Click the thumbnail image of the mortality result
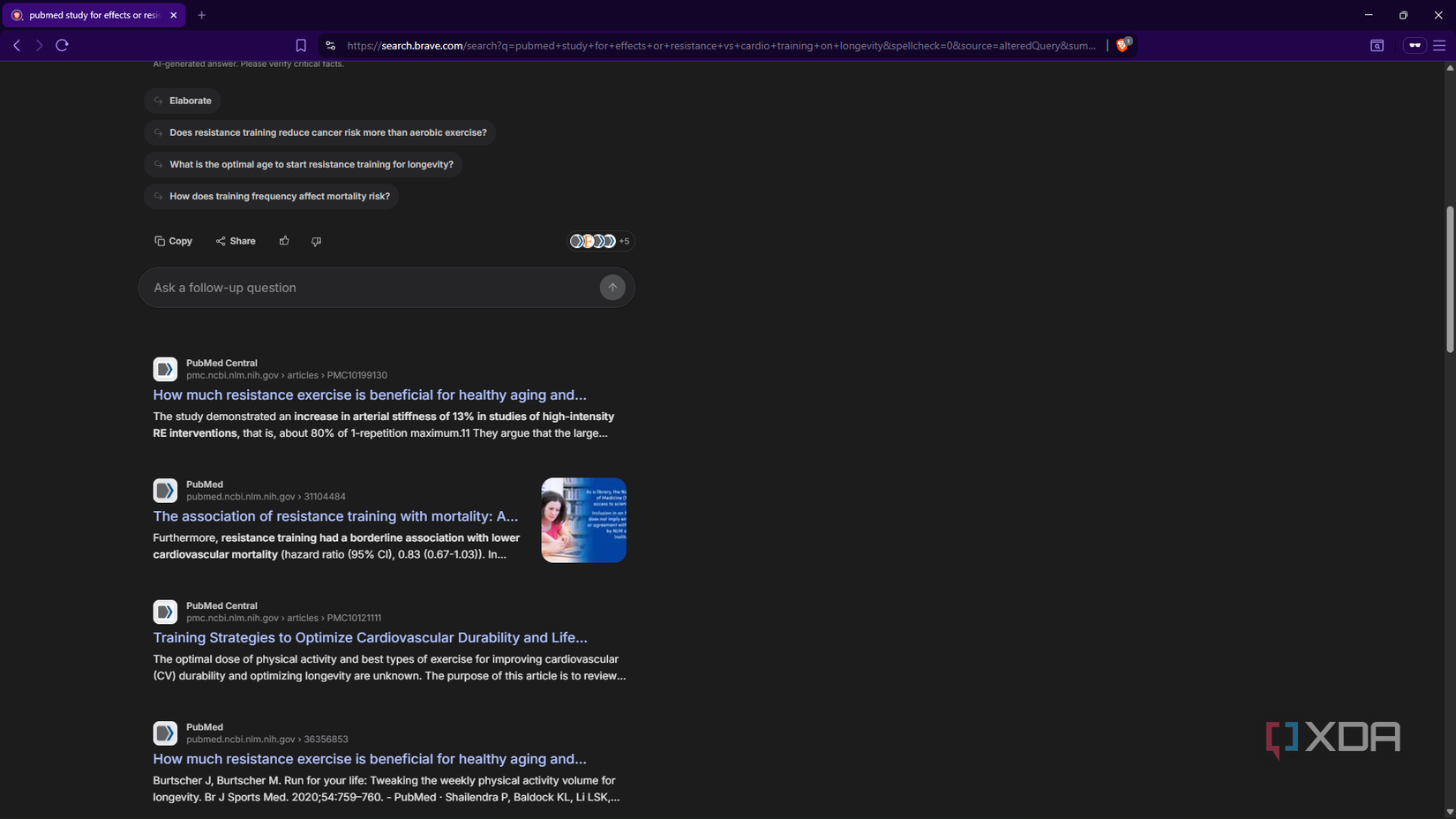 click(x=584, y=521)
